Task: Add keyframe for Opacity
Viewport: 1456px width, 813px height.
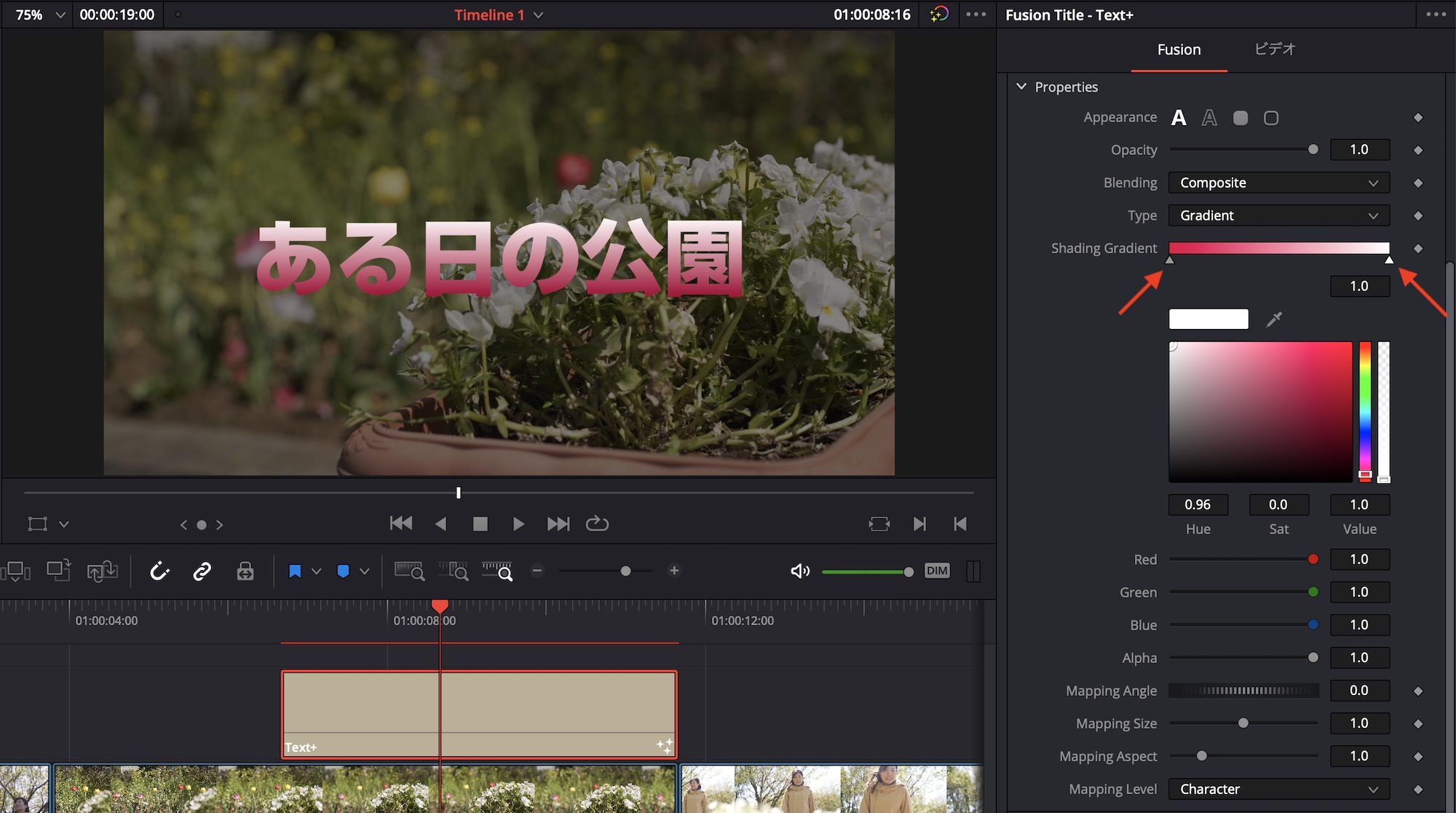Action: tap(1417, 150)
